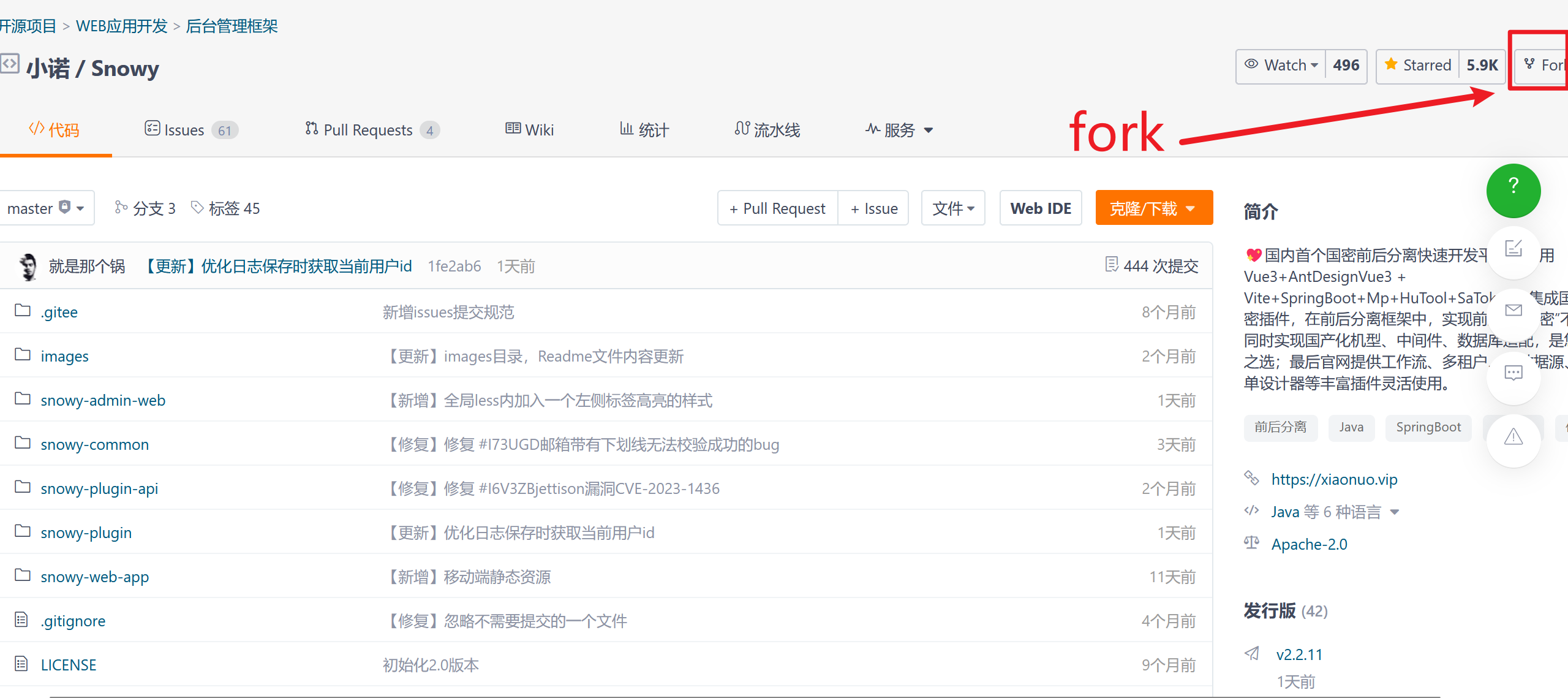This screenshot has height=698, width=1568.
Task: Open the 克隆/下载 dropdown button
Action: coord(1153,208)
